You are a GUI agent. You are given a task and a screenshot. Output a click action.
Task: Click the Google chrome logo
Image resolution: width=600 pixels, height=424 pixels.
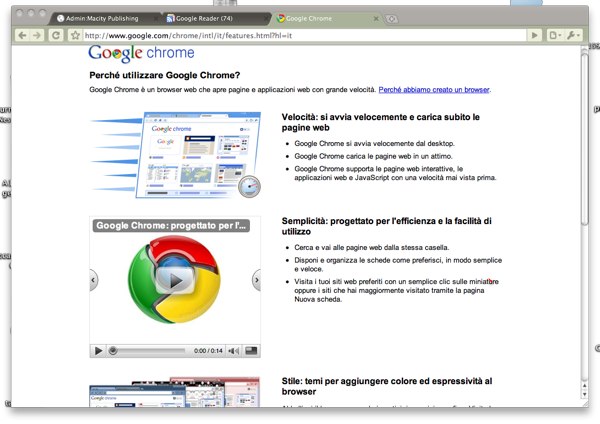[x=141, y=54]
